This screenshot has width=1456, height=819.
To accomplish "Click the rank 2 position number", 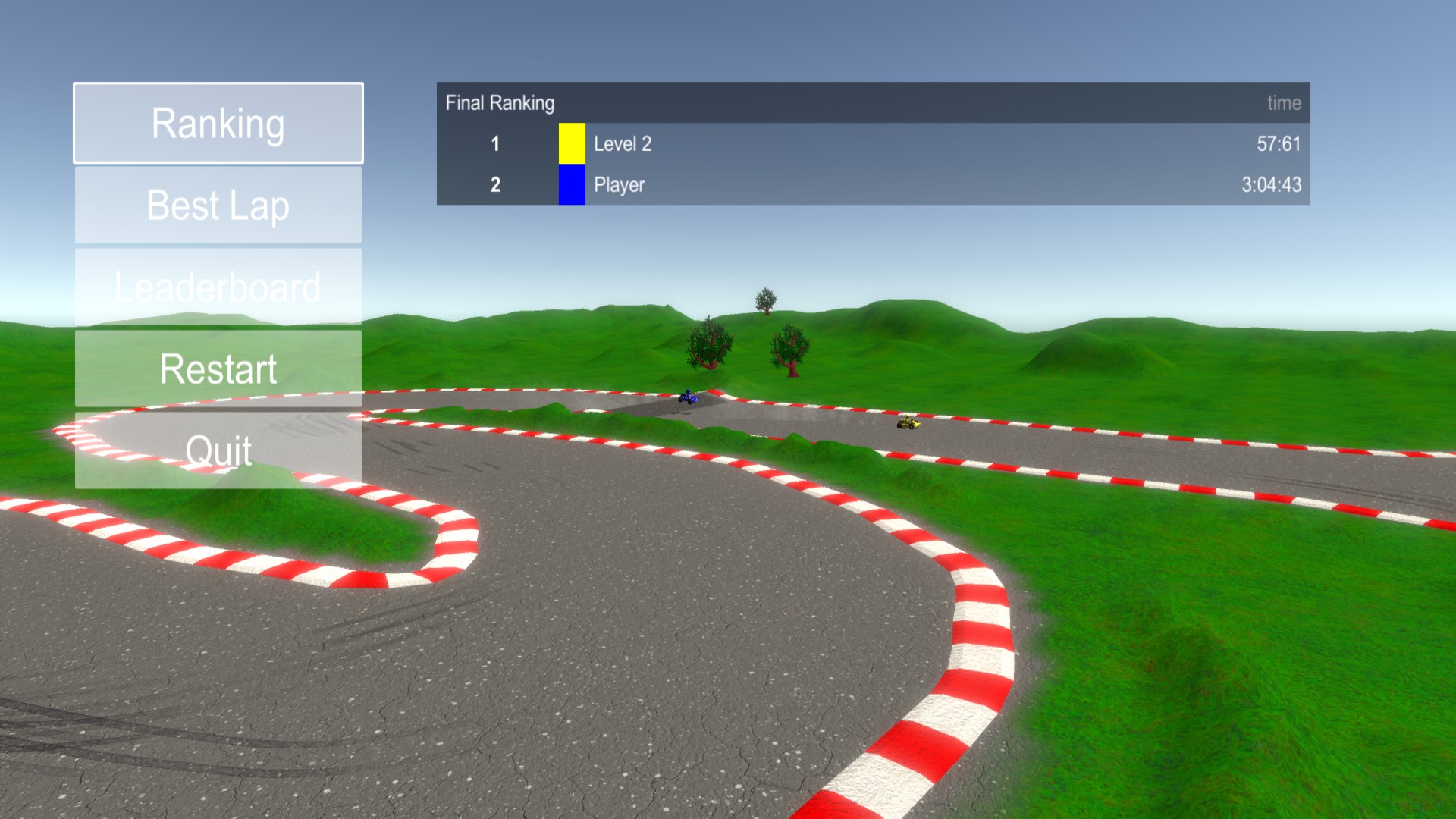I will pos(495,184).
